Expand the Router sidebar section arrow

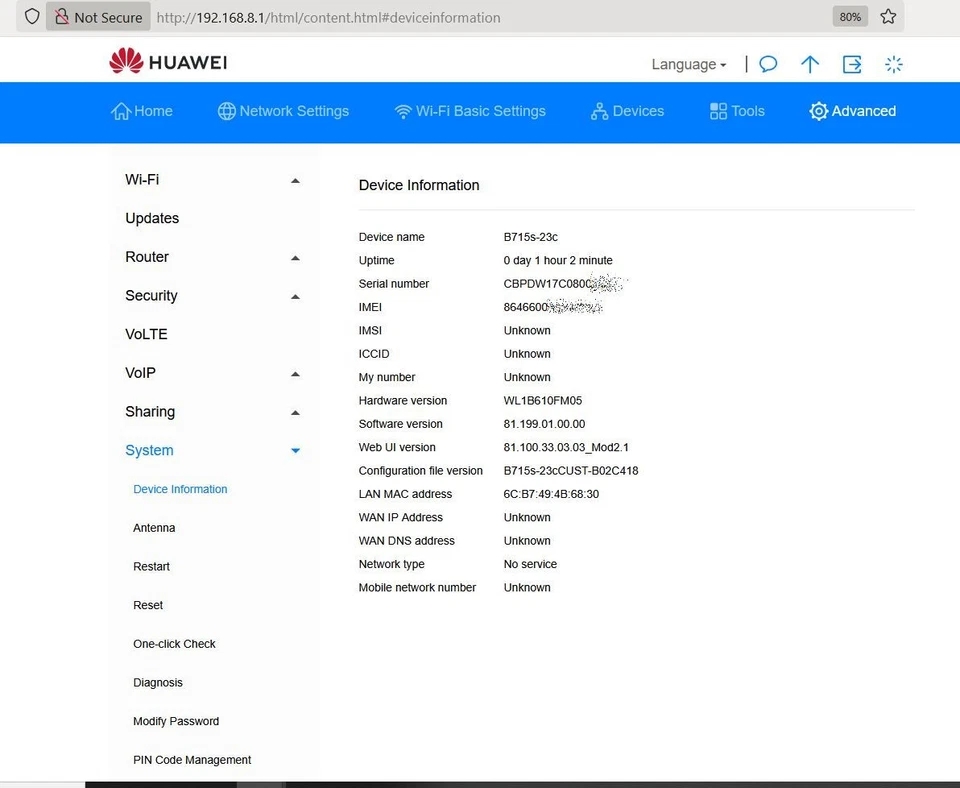[295, 258]
